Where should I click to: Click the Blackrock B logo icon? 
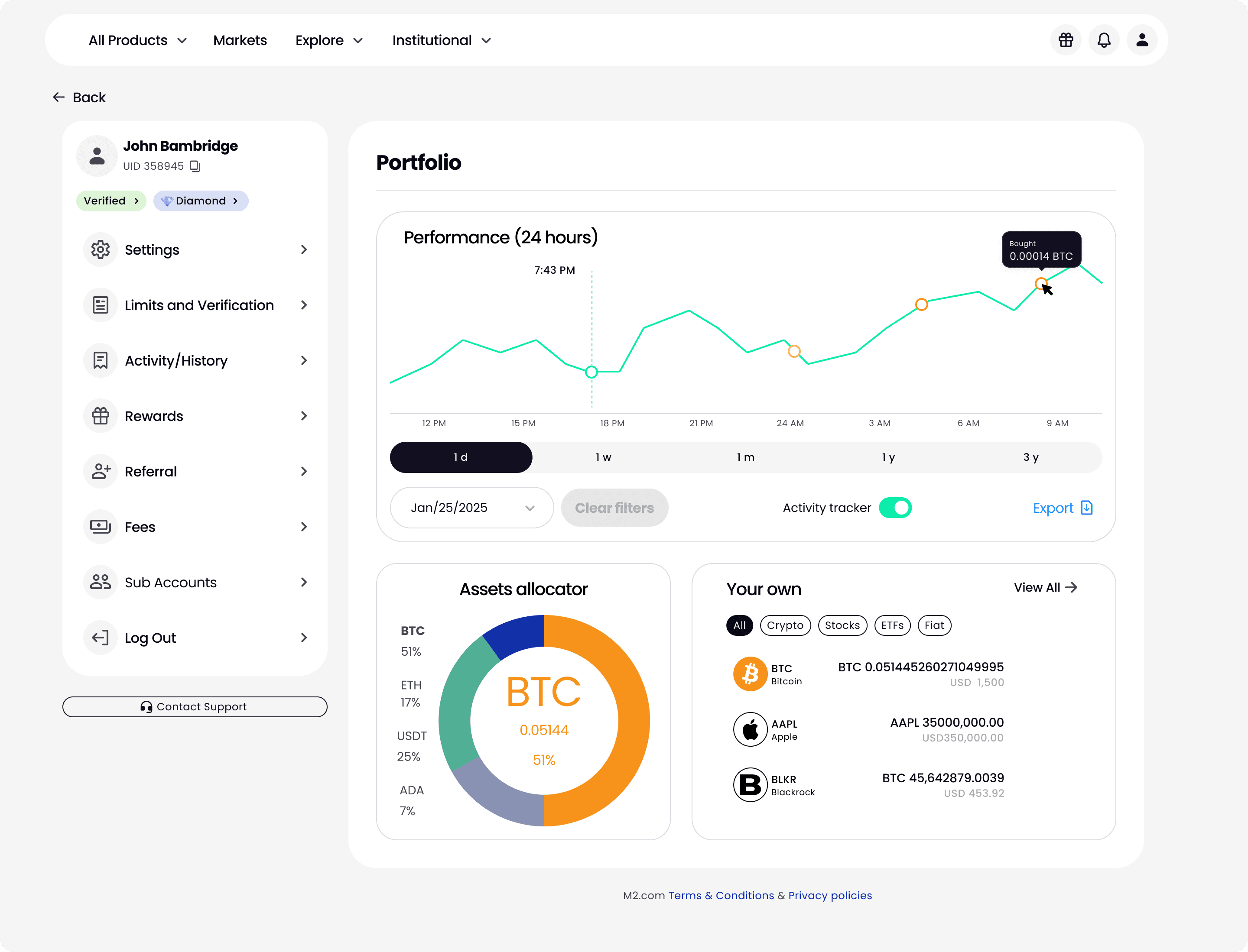tap(750, 785)
